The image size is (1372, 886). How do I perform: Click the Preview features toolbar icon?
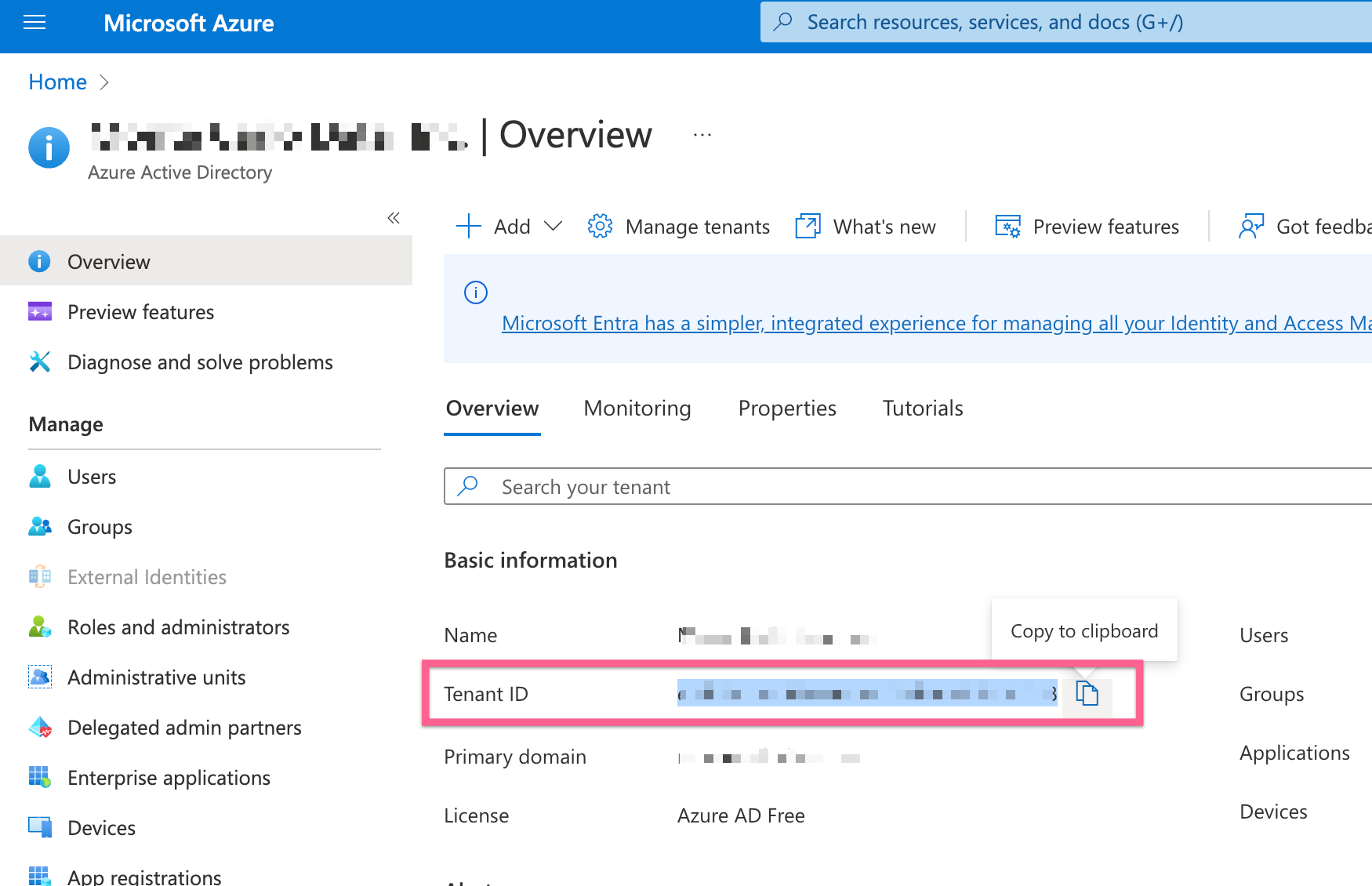point(1008,227)
